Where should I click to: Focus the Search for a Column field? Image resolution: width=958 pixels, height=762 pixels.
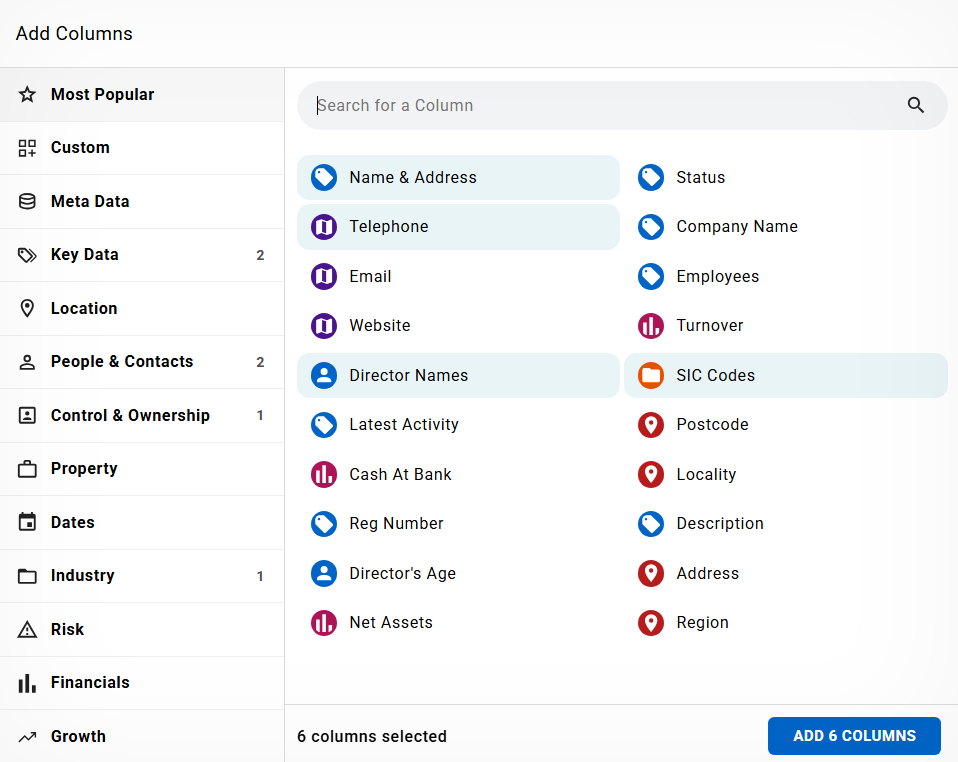(x=600, y=106)
